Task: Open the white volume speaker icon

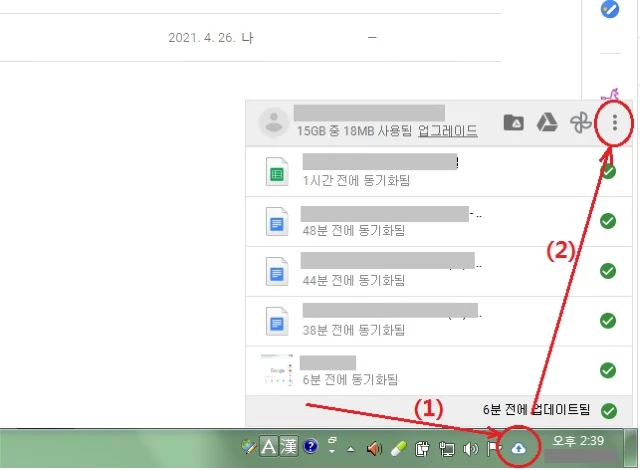Action: (x=470, y=449)
